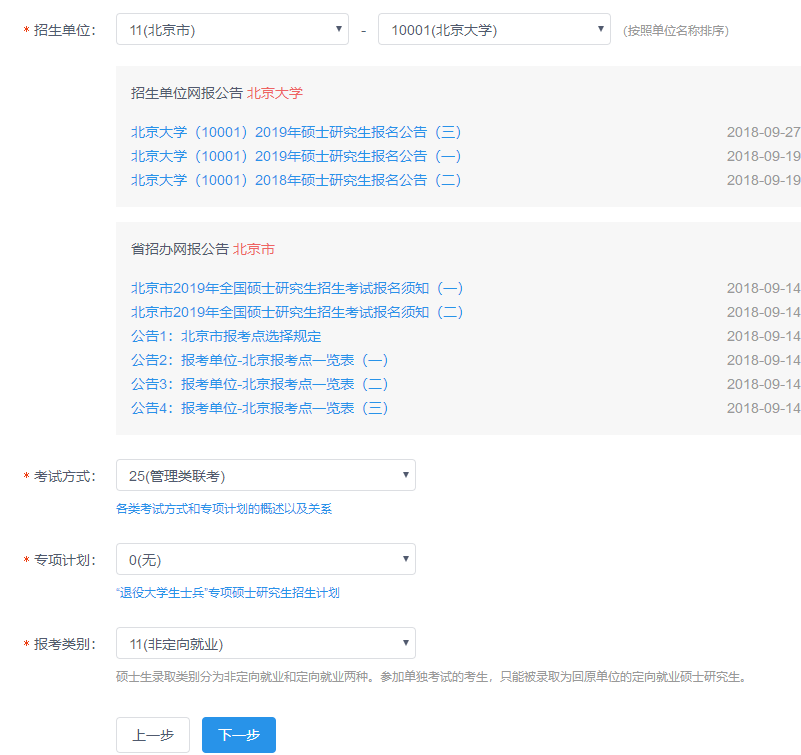Expand the 考试方式 dropdown showing 25(管理类联考)
Screen dimensions: 801x755
click(x=265, y=476)
